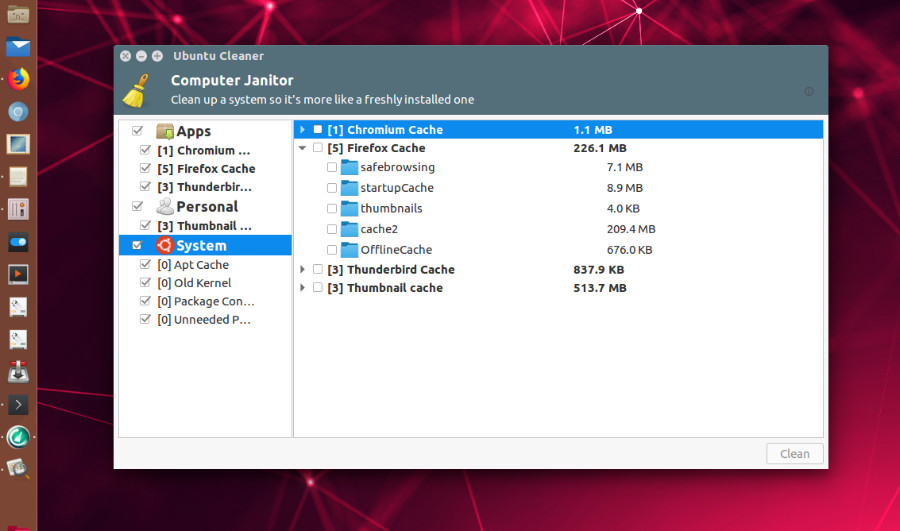This screenshot has height=531, width=900.
Task: Select the Personal category label
Action: pos(207,207)
